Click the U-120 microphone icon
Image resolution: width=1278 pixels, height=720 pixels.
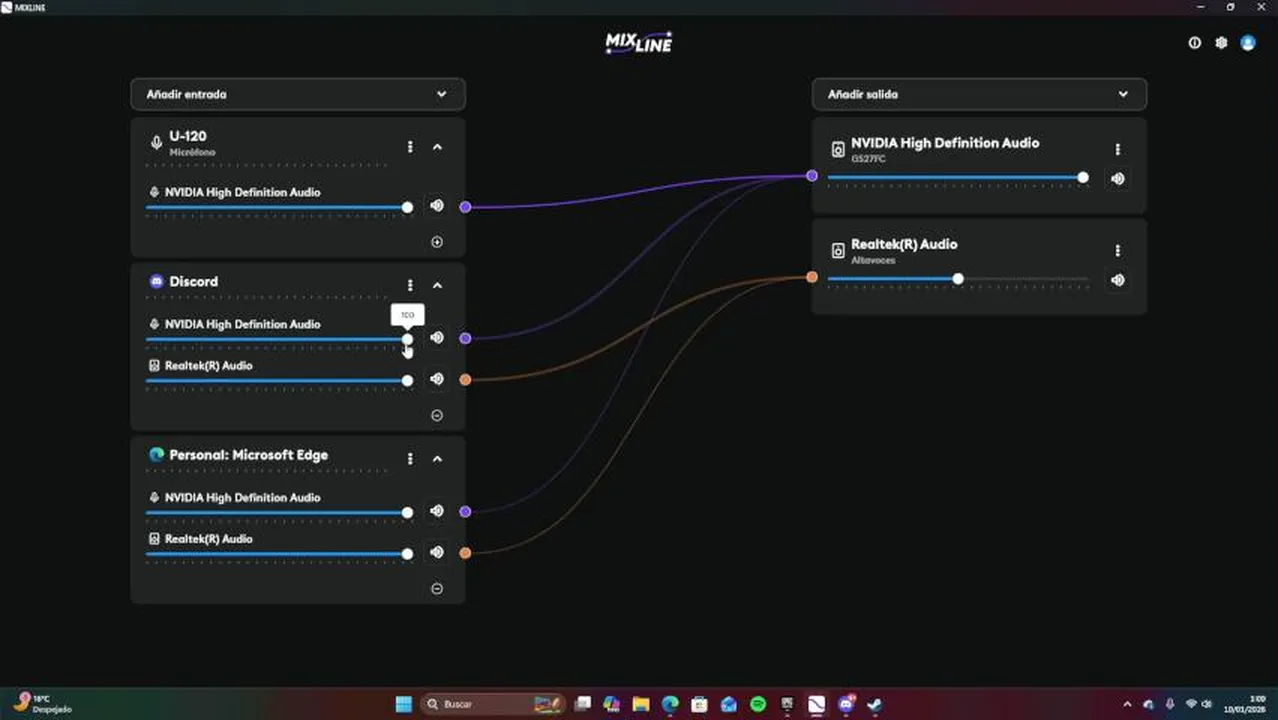pos(156,143)
